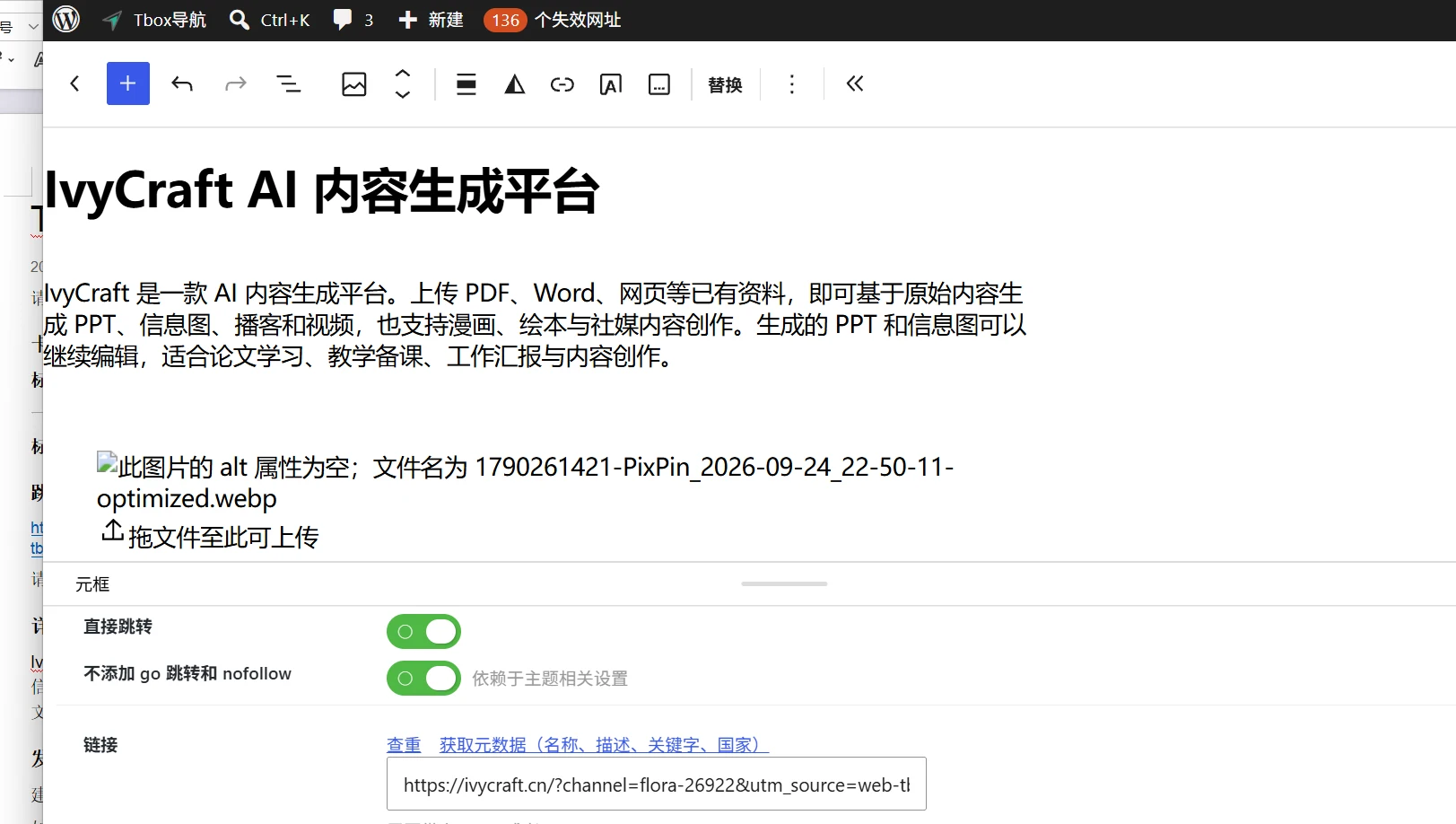Click the 拖文件至此可上传 upload area
Viewport: 1456px width, 824px height.
point(210,536)
